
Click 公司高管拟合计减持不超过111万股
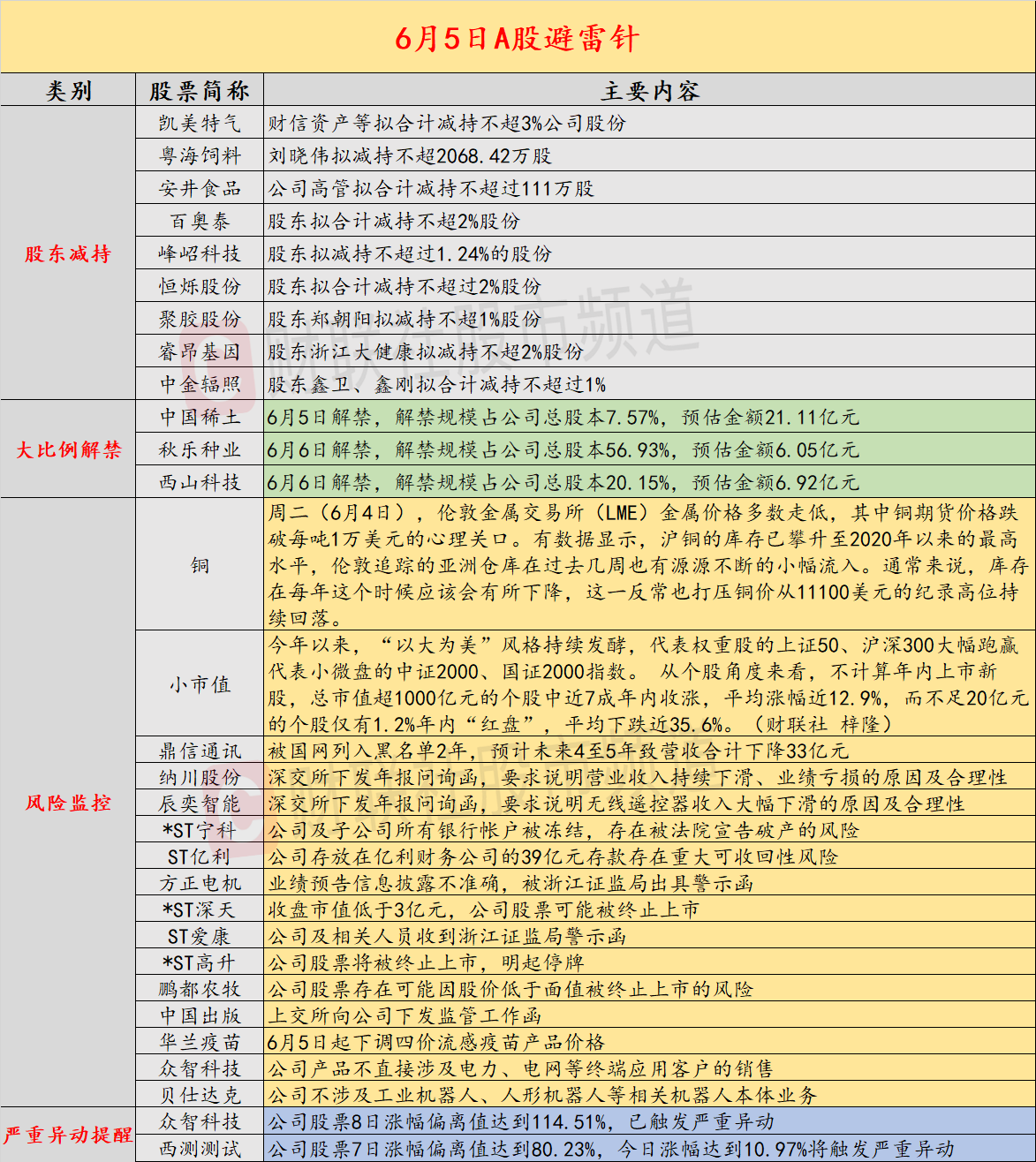pos(432,189)
